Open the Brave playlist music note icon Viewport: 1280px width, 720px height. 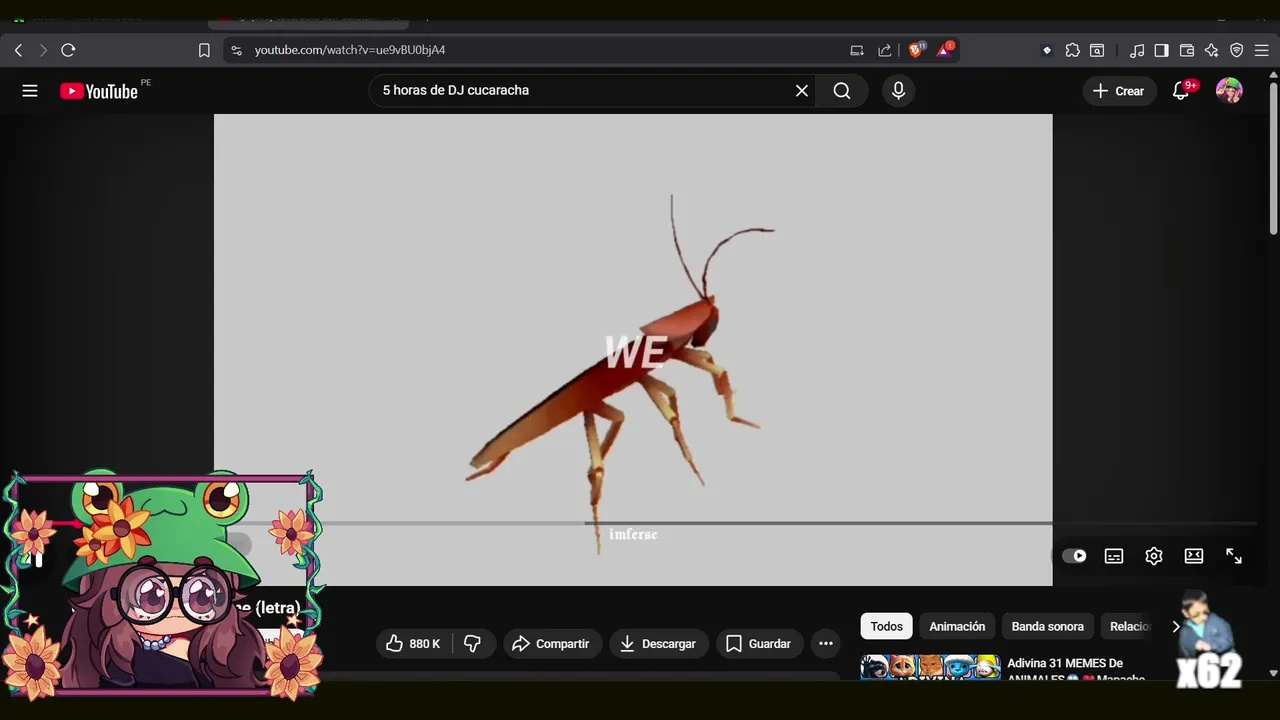[x=1137, y=50]
